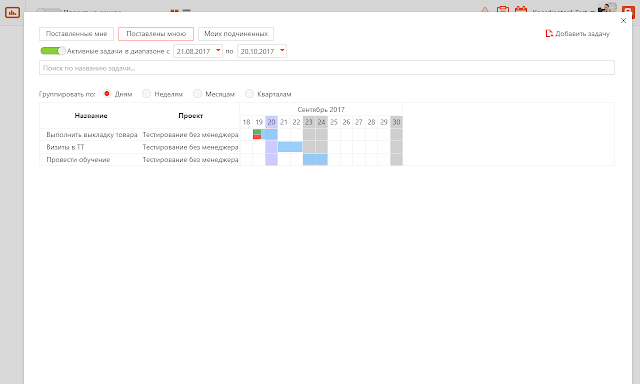Click the weekend day 23 column header
The image size is (640, 384).
pyautogui.click(x=309, y=122)
